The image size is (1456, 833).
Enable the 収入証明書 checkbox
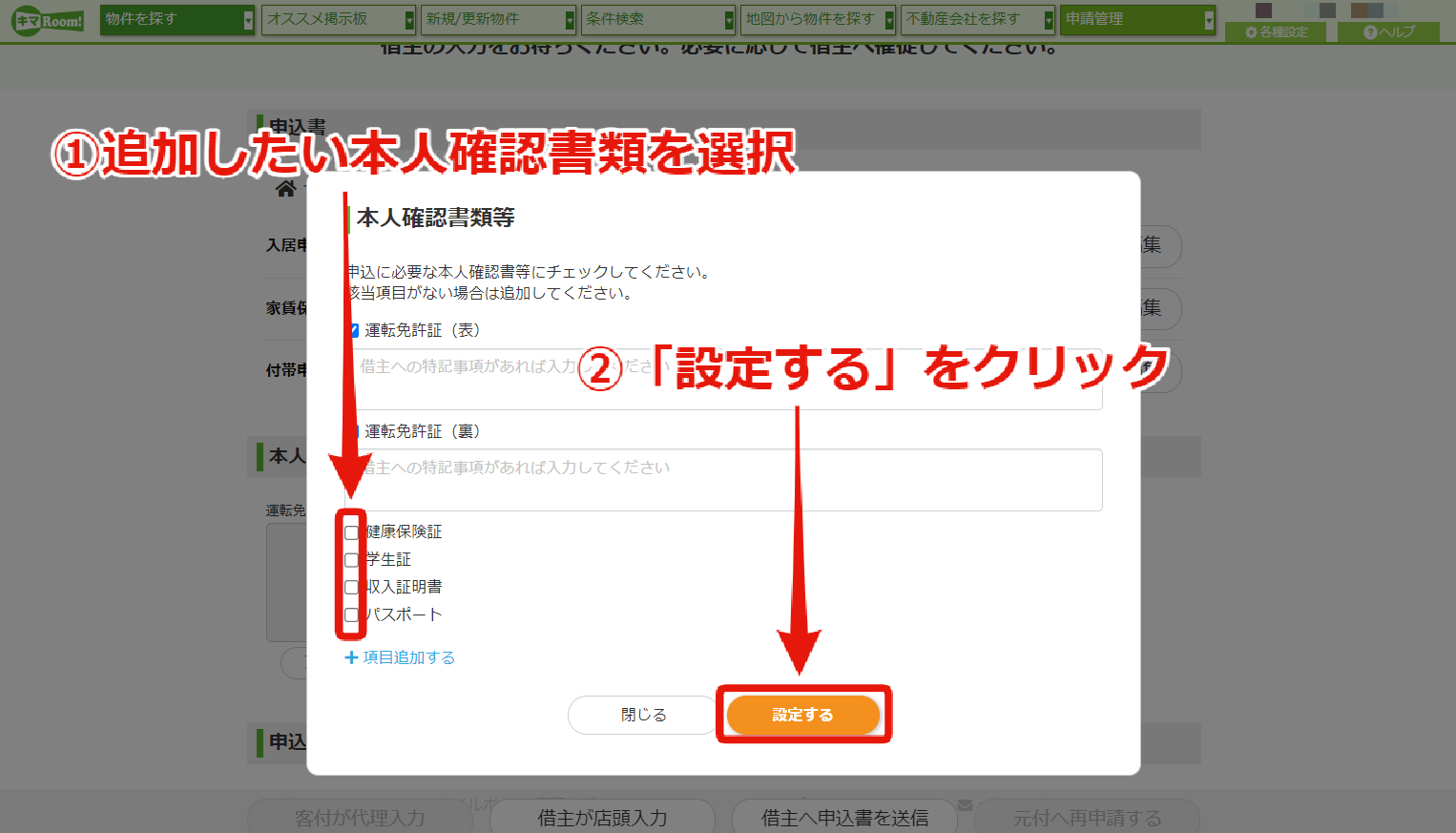351,588
